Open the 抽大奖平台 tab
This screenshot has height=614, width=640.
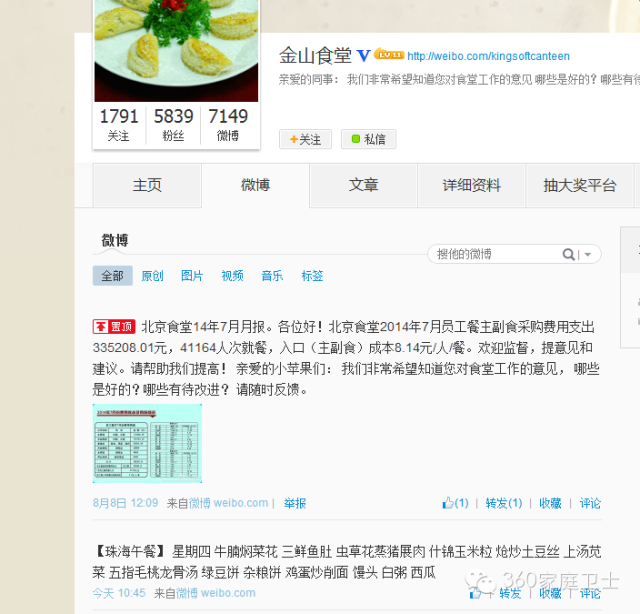click(580, 185)
